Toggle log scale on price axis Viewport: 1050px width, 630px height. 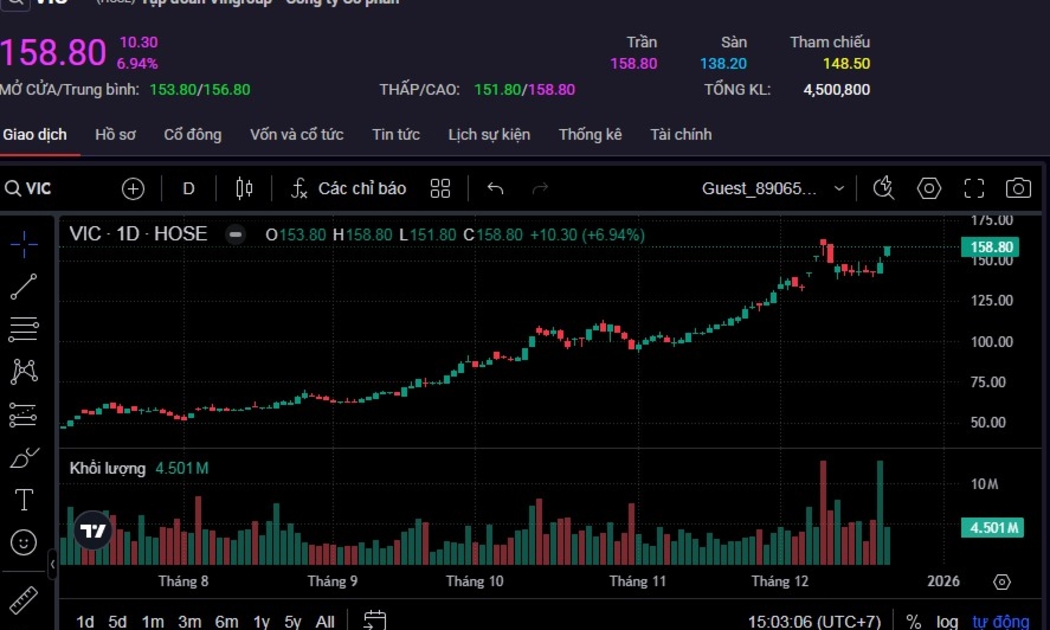[946, 622]
